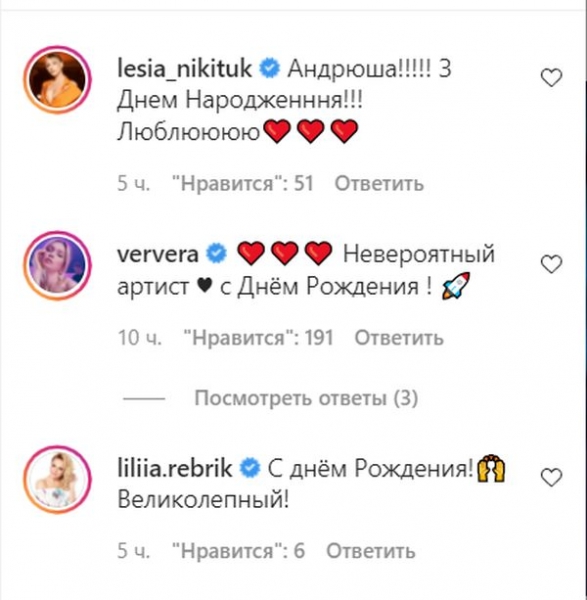Reply to liliia.rebrik's comment via Ответить
This screenshot has width=587, height=600.
[370, 551]
